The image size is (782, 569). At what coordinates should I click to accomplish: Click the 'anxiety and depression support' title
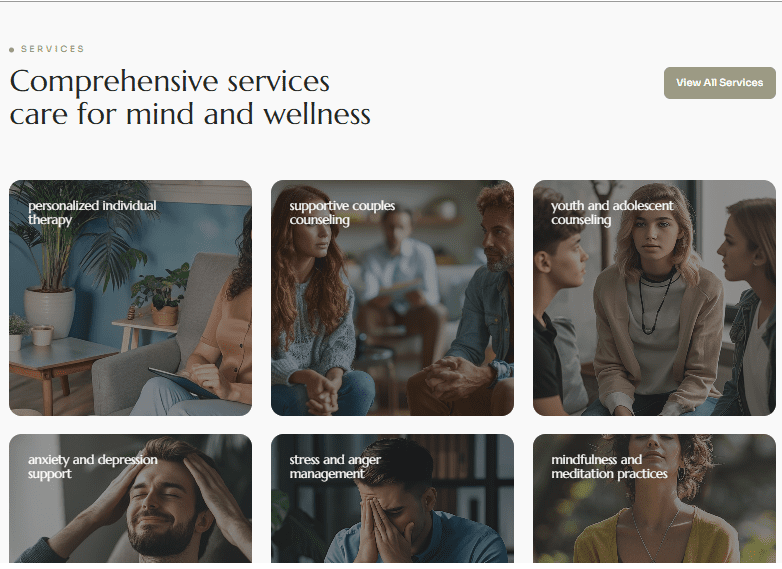point(93,466)
